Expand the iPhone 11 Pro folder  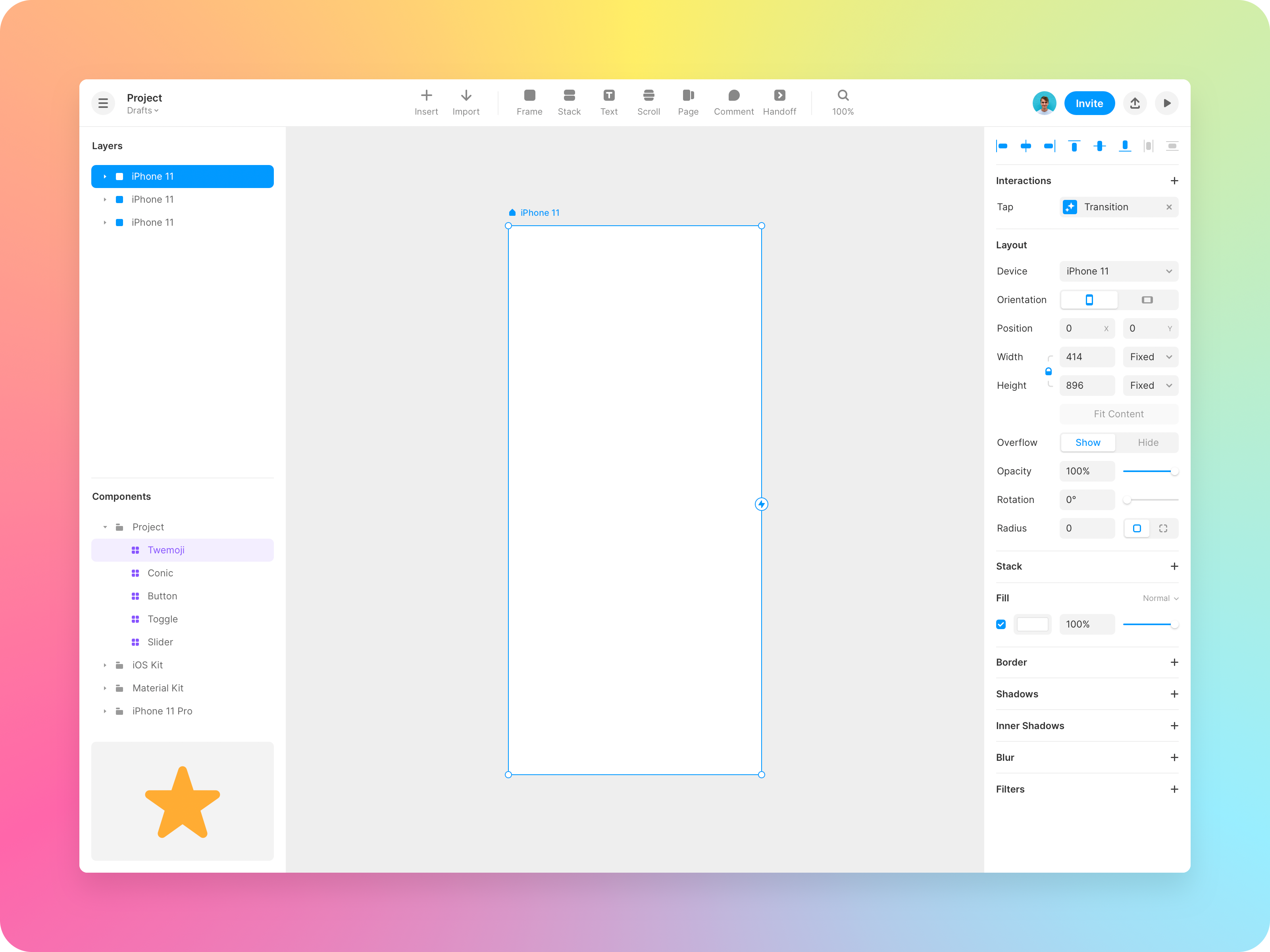tap(104, 711)
